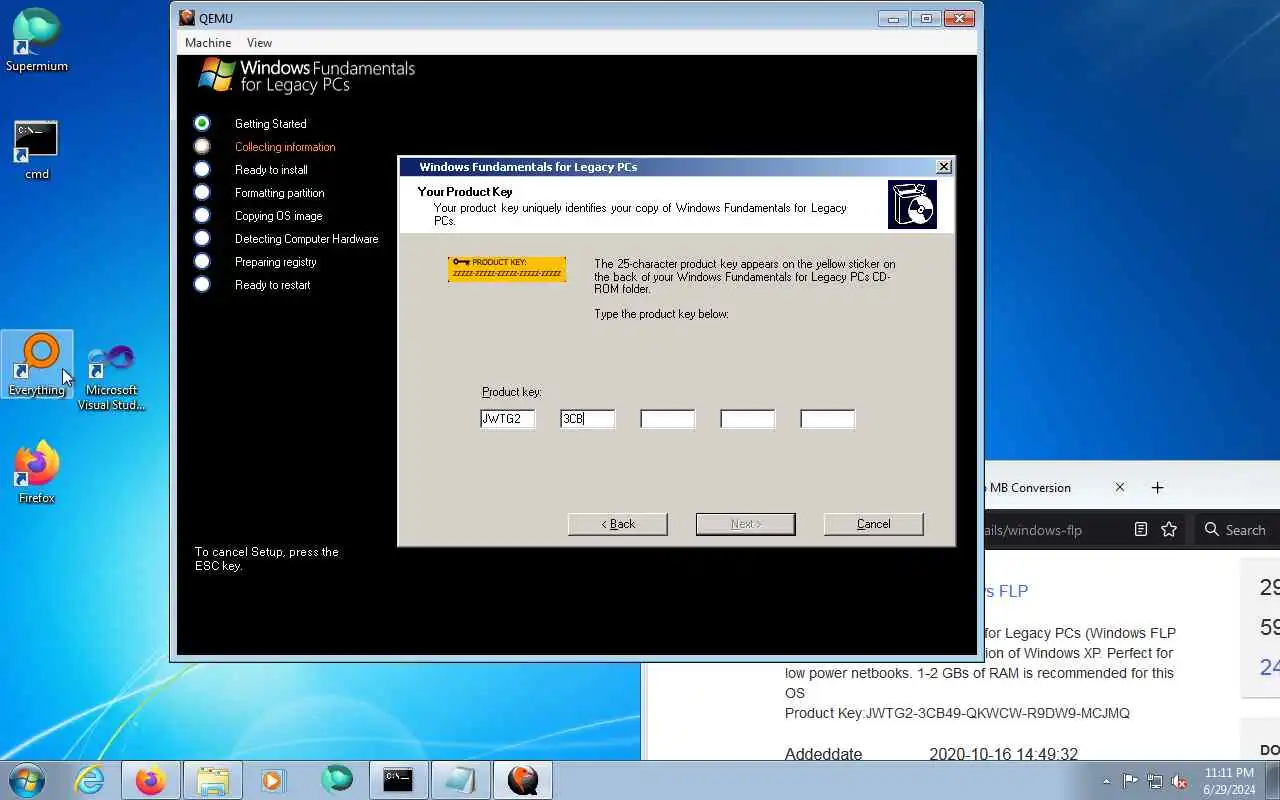Close the MB Conversion tab in Firefox
The height and width of the screenshot is (800, 1280).
(1120, 488)
